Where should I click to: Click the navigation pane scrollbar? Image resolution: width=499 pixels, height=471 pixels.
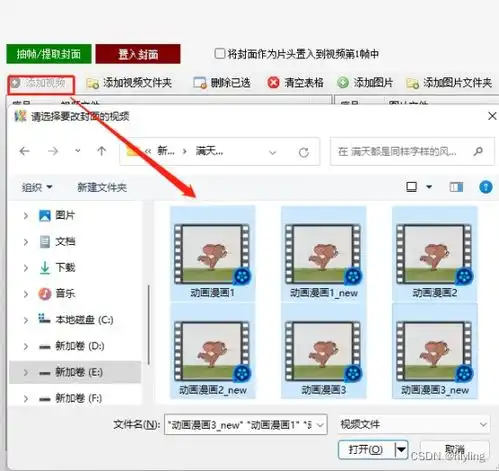pos(149,325)
